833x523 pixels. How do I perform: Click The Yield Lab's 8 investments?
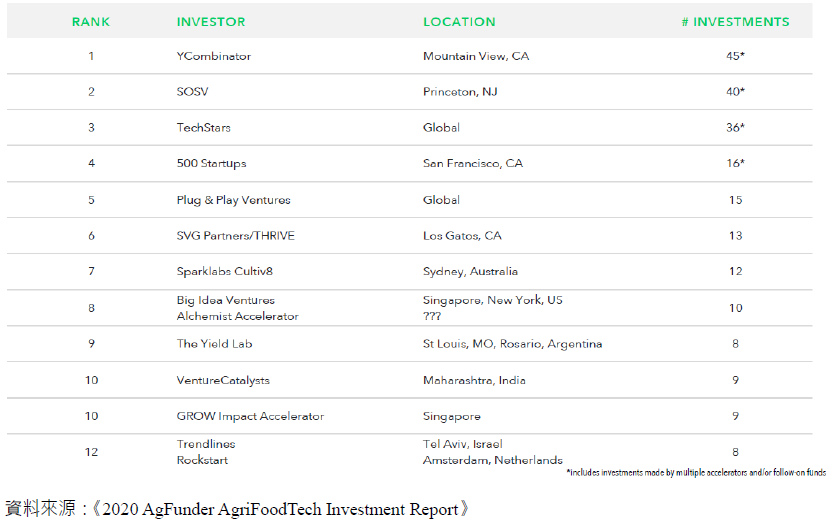tap(736, 344)
